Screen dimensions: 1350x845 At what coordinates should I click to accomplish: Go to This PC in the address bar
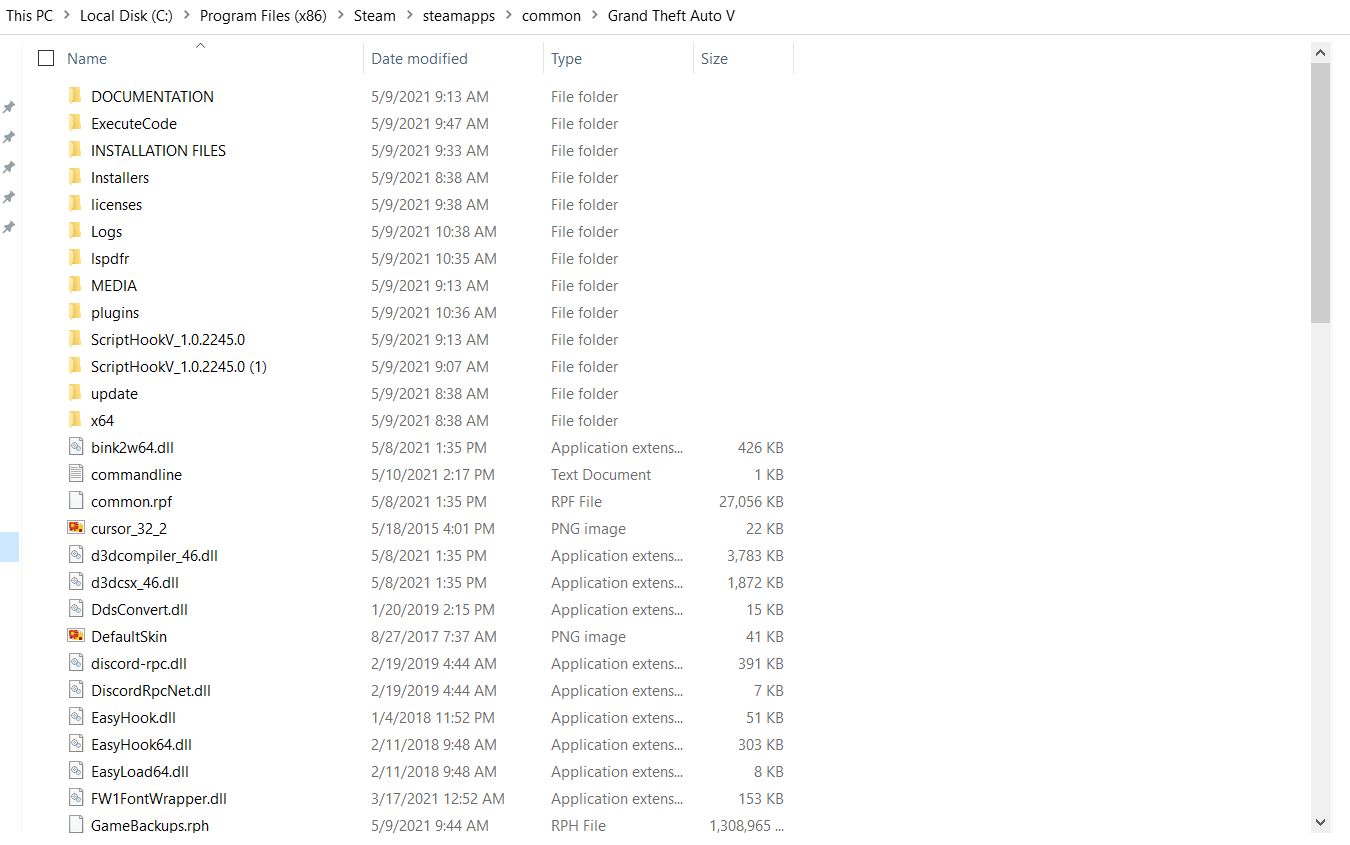(30, 16)
